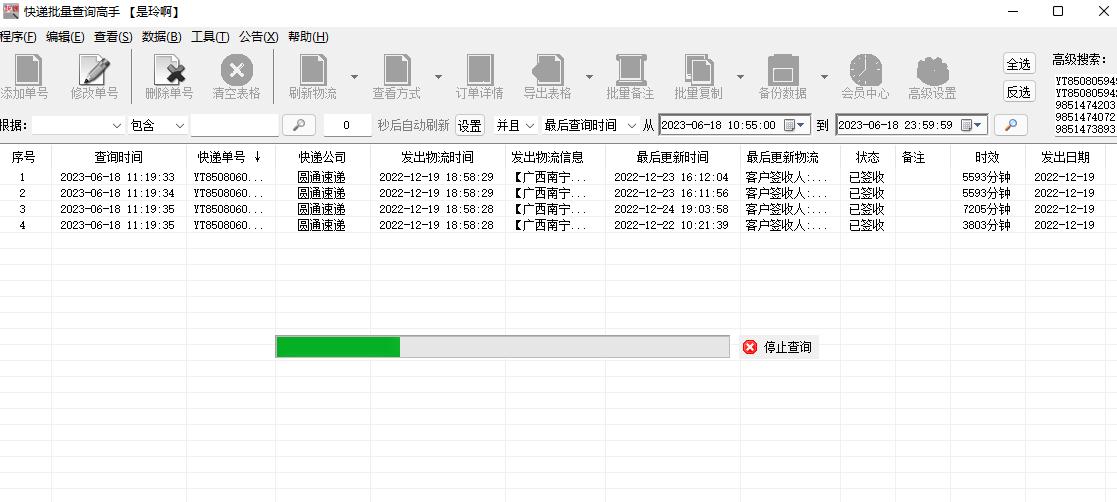Open the calendar picker of the end date
Screen dimensions: 1117x502
973,125
